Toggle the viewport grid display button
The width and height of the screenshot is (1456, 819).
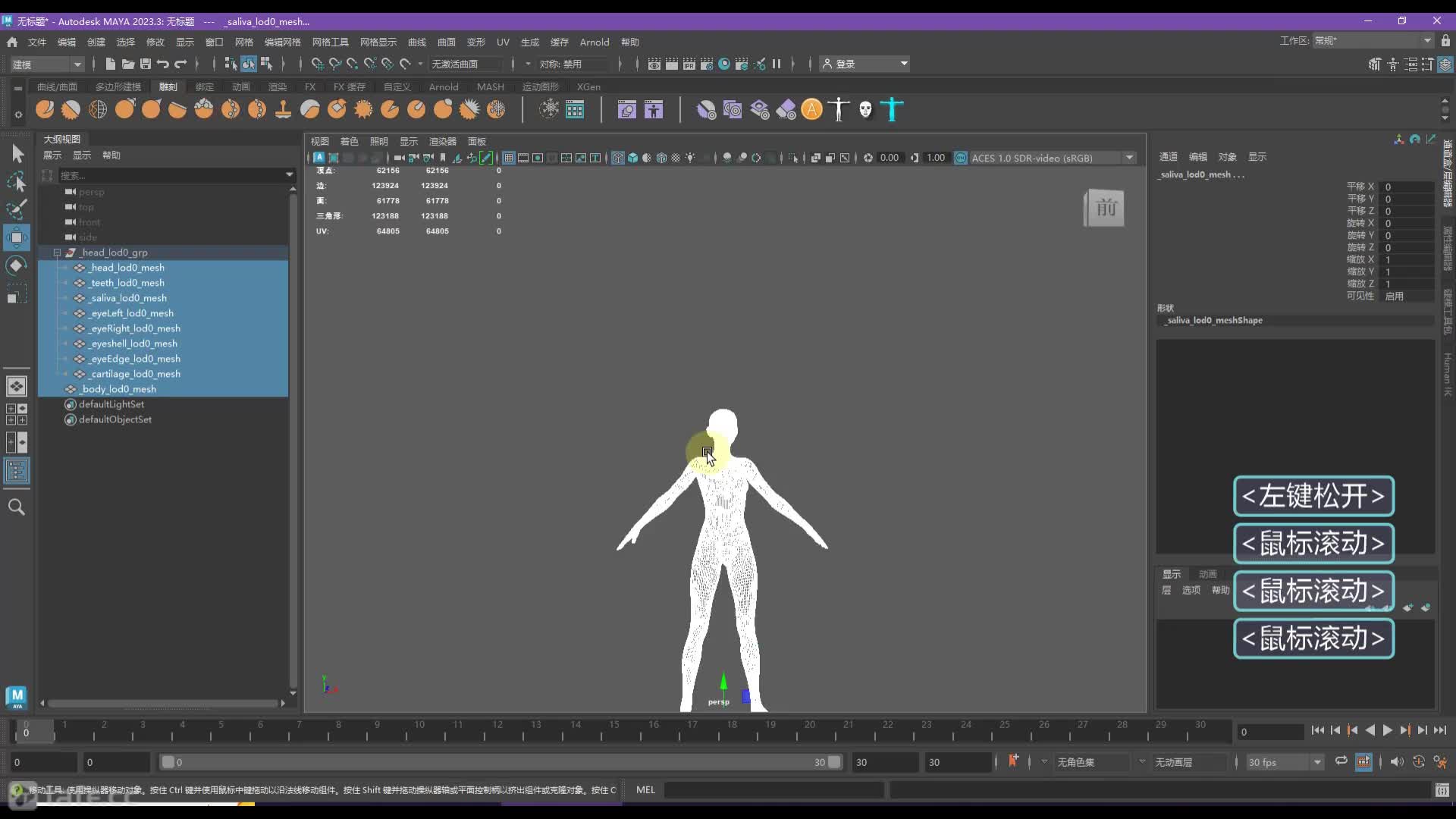509,158
